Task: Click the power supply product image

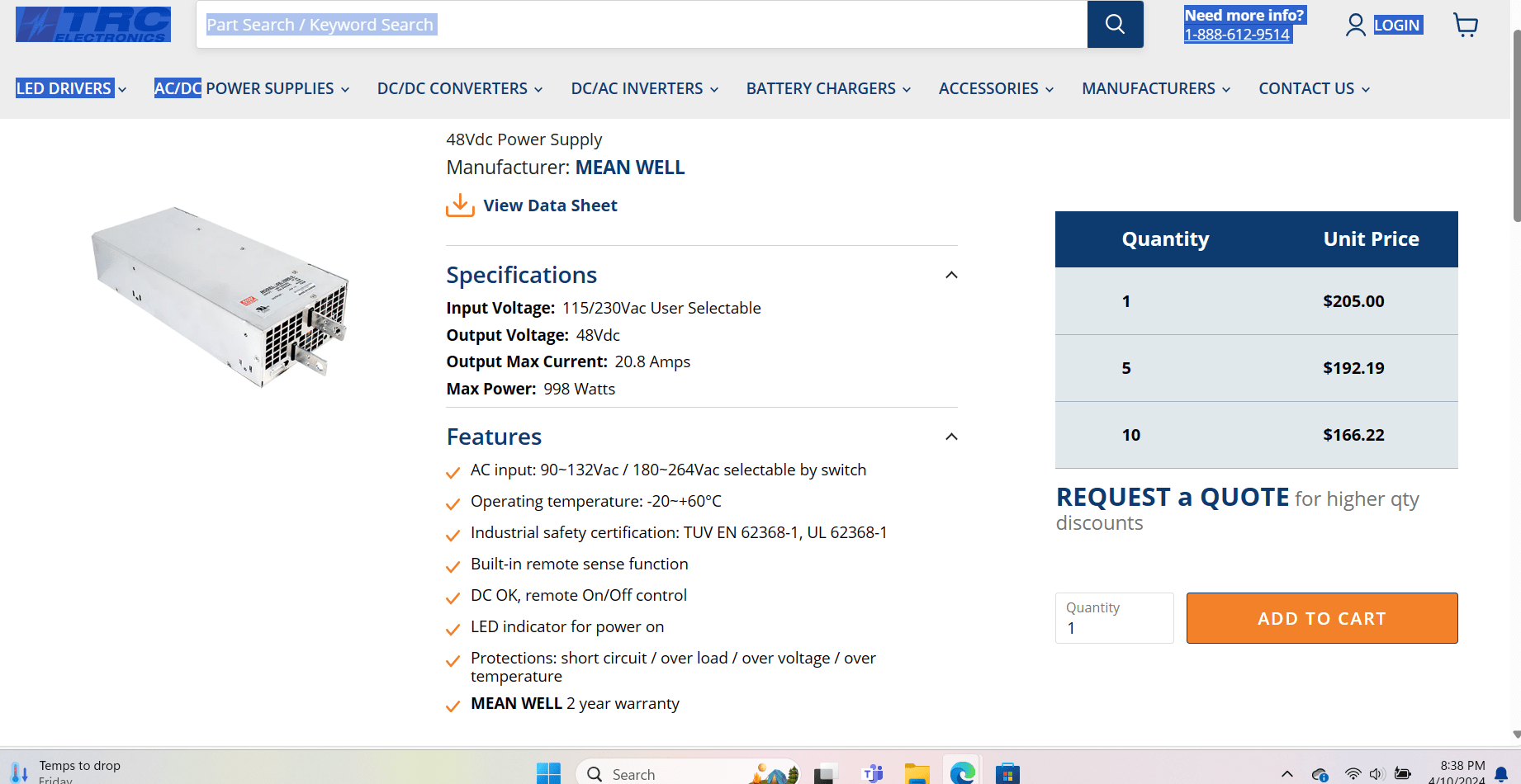Action: pyautogui.click(x=220, y=297)
